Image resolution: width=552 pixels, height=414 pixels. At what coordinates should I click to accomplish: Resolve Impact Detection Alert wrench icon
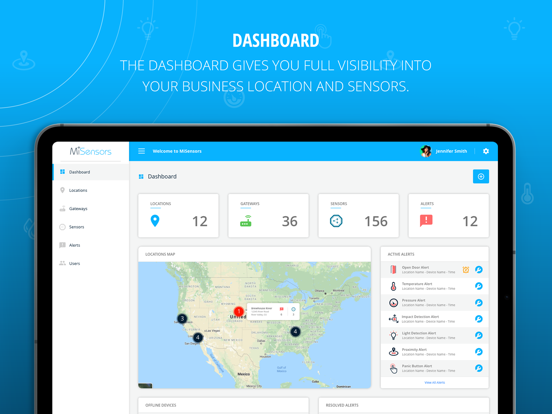click(478, 319)
